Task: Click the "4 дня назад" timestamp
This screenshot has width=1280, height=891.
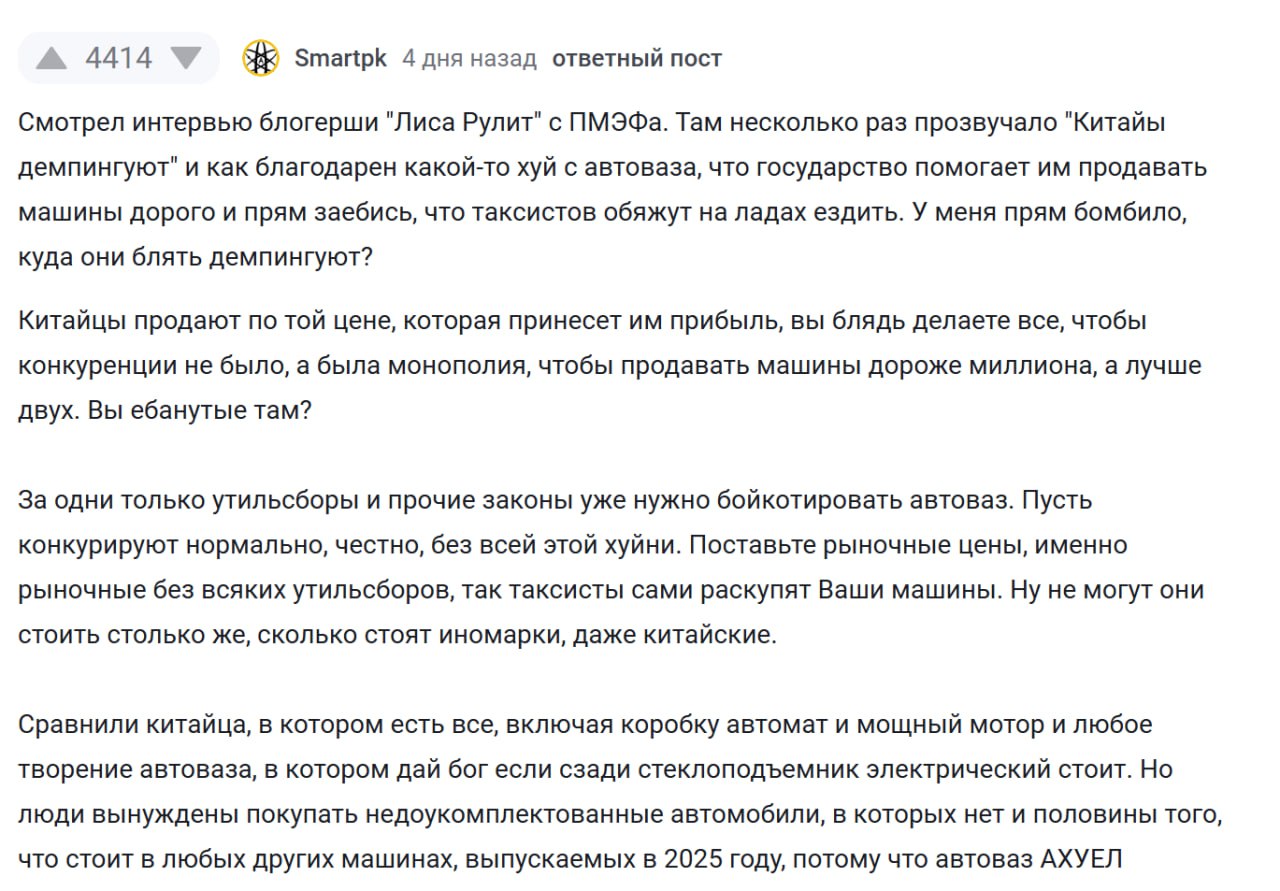Action: (469, 59)
